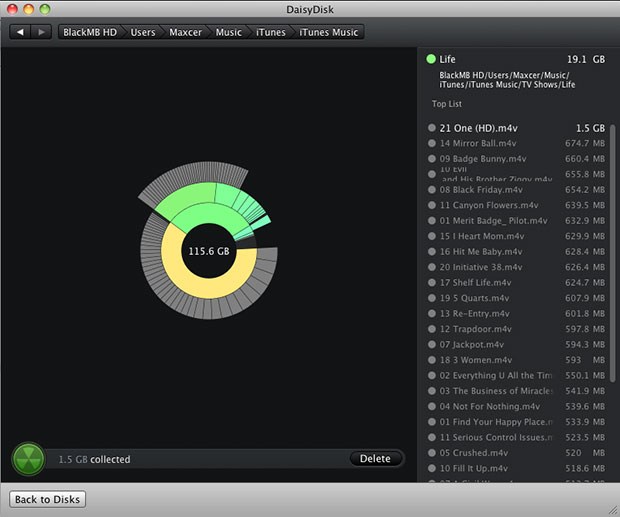The width and height of the screenshot is (620, 517).
Task: Select 18 3 Women.m4v file
Action: pos(516,360)
